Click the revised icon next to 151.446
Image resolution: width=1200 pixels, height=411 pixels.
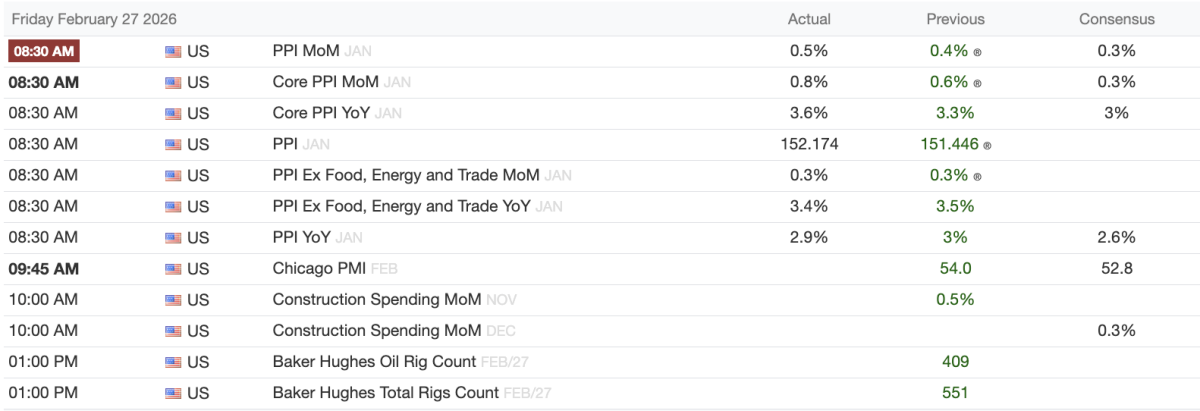(x=988, y=145)
